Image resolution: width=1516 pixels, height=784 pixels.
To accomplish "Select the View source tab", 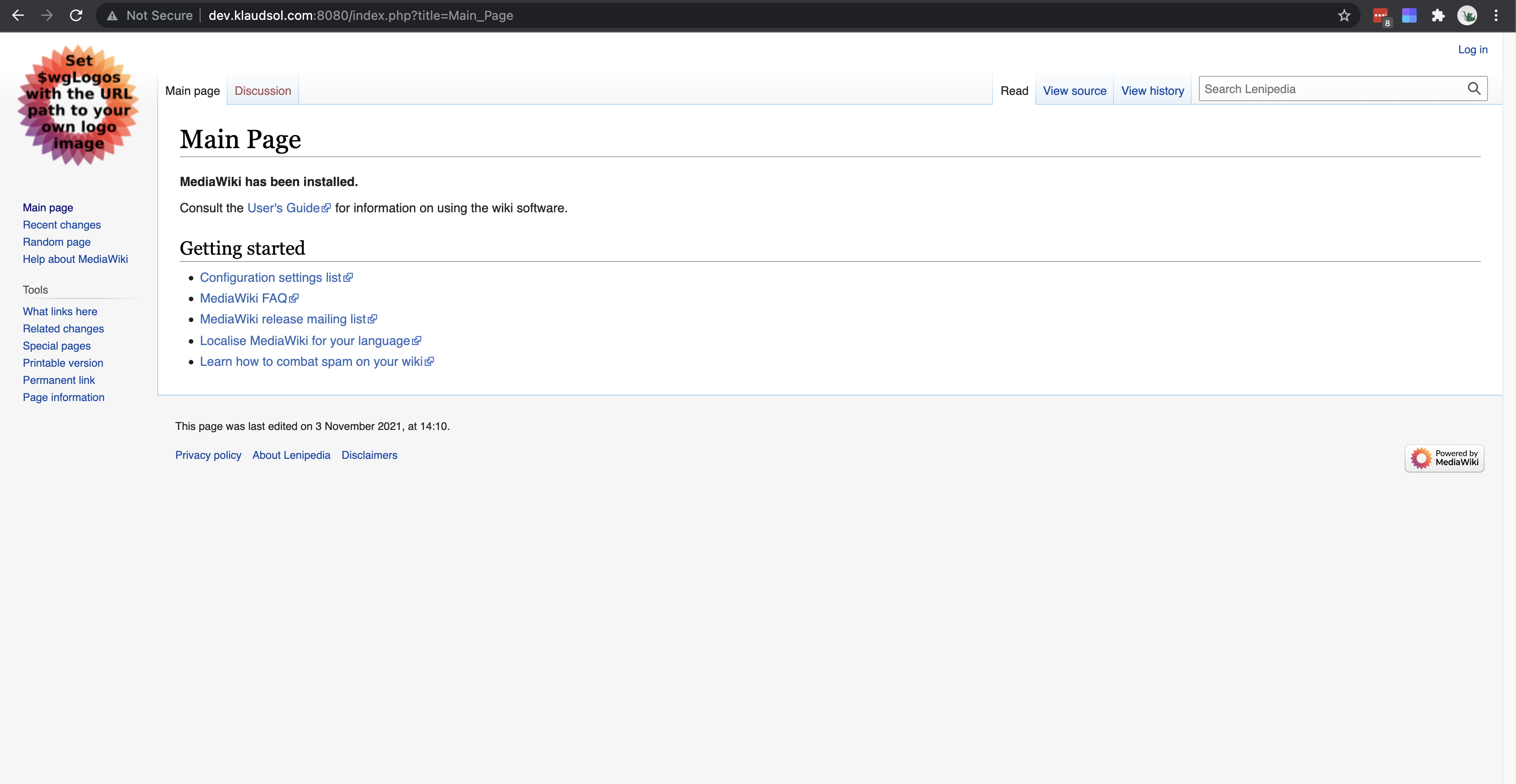I will [x=1074, y=91].
